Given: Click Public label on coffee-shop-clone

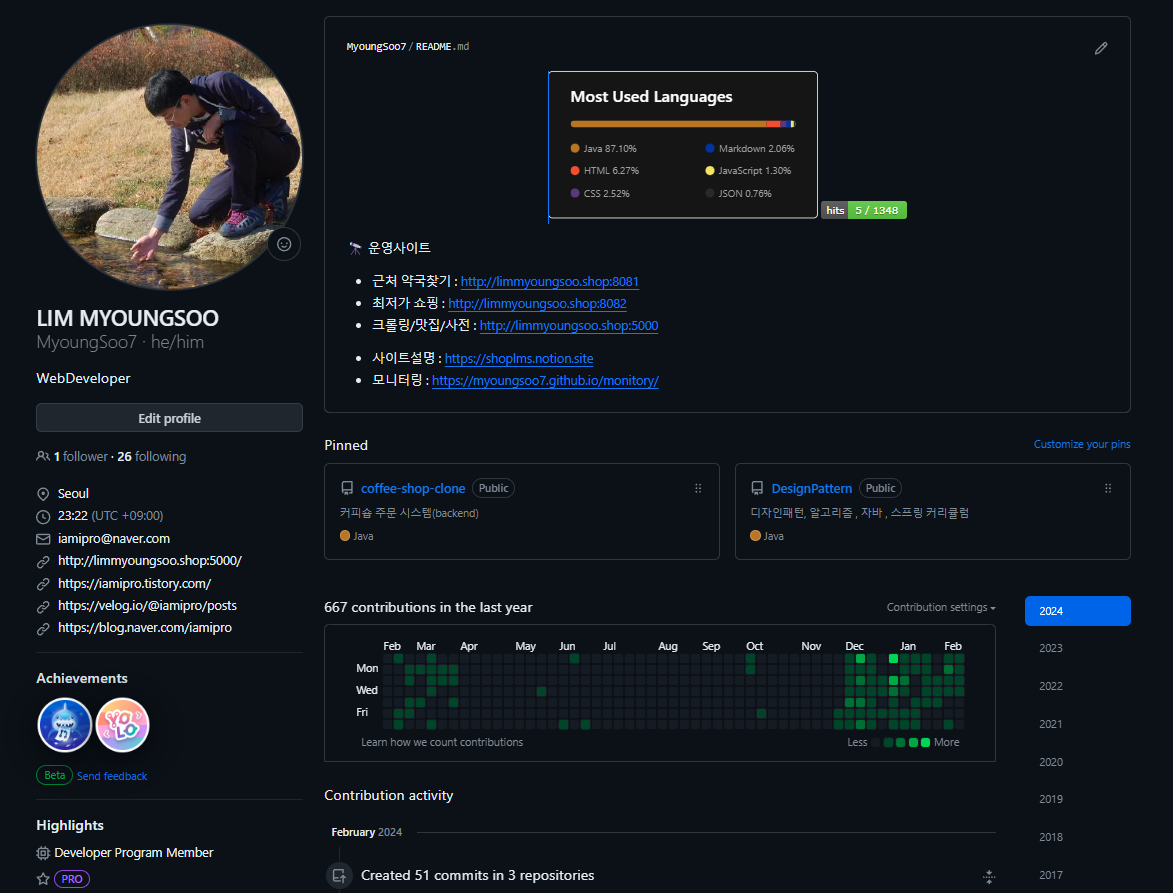Looking at the screenshot, I should point(494,488).
